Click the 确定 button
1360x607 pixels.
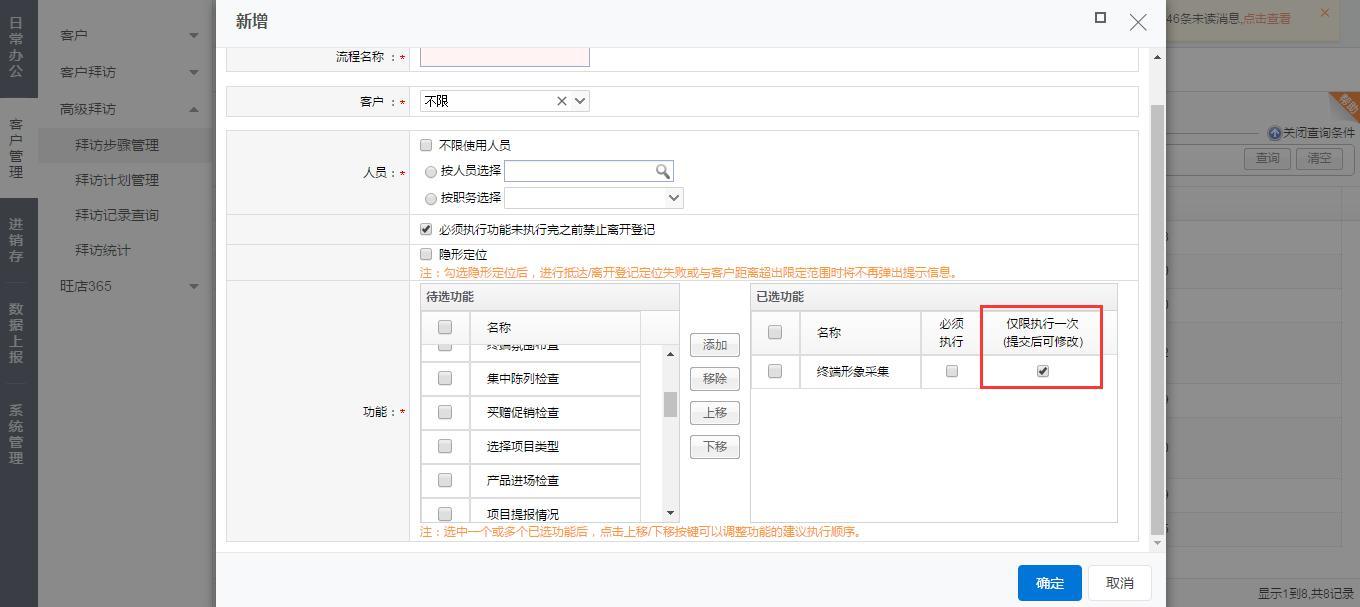click(1049, 583)
